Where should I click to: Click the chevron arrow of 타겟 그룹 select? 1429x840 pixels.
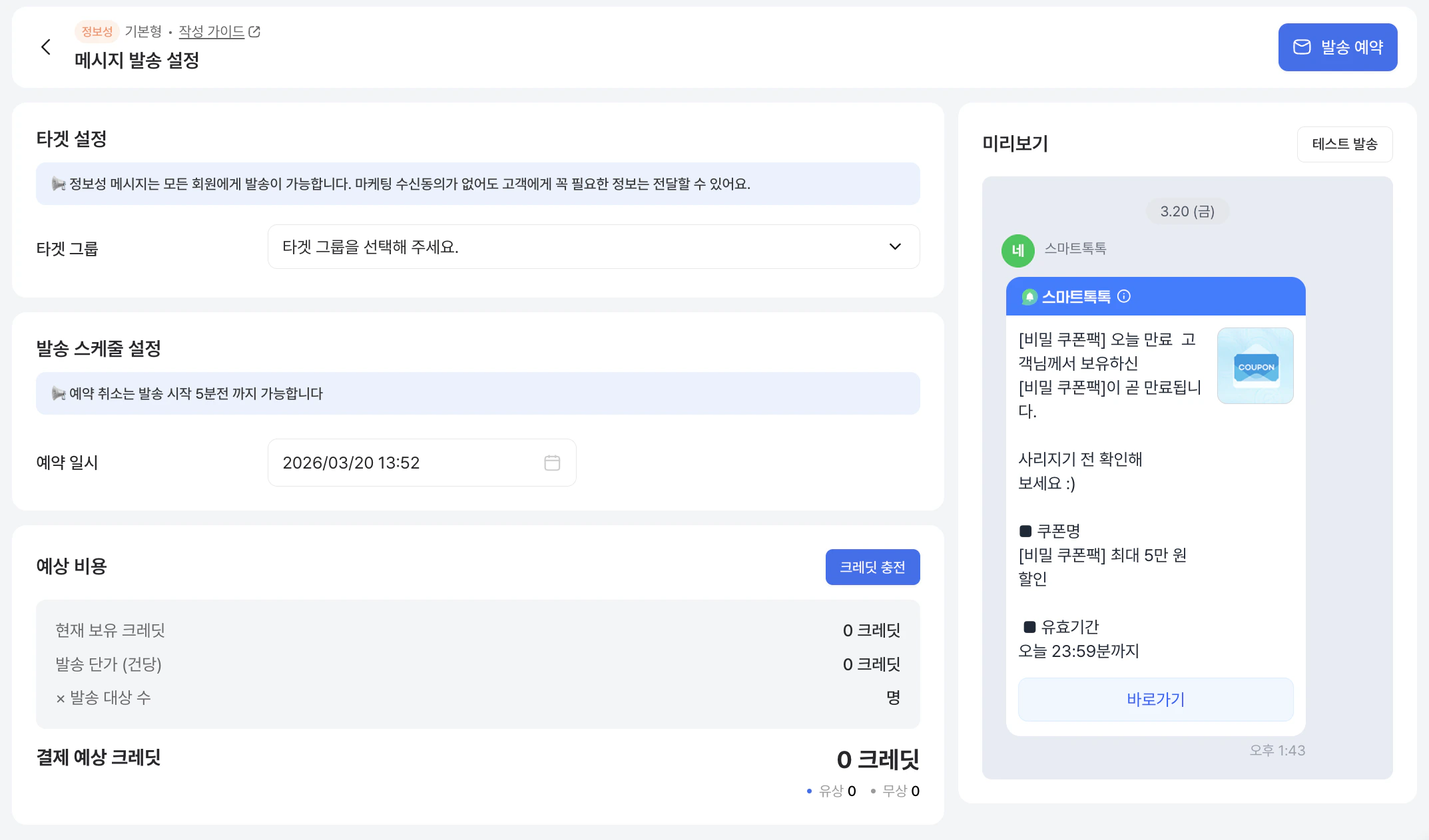point(895,247)
